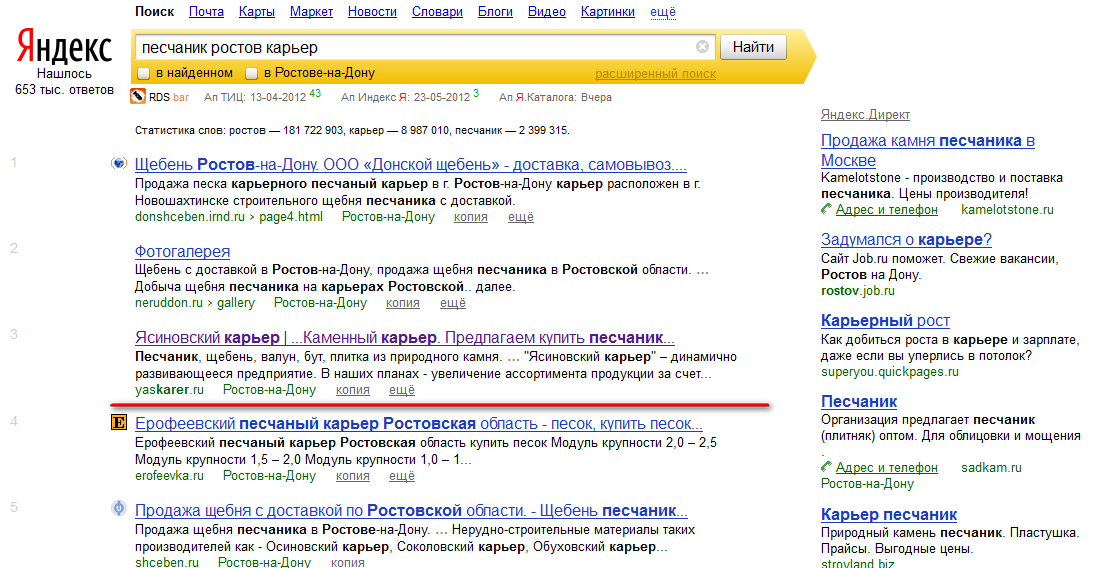Click the sadkam.ru link
The image size is (1116, 568).
click(x=991, y=468)
